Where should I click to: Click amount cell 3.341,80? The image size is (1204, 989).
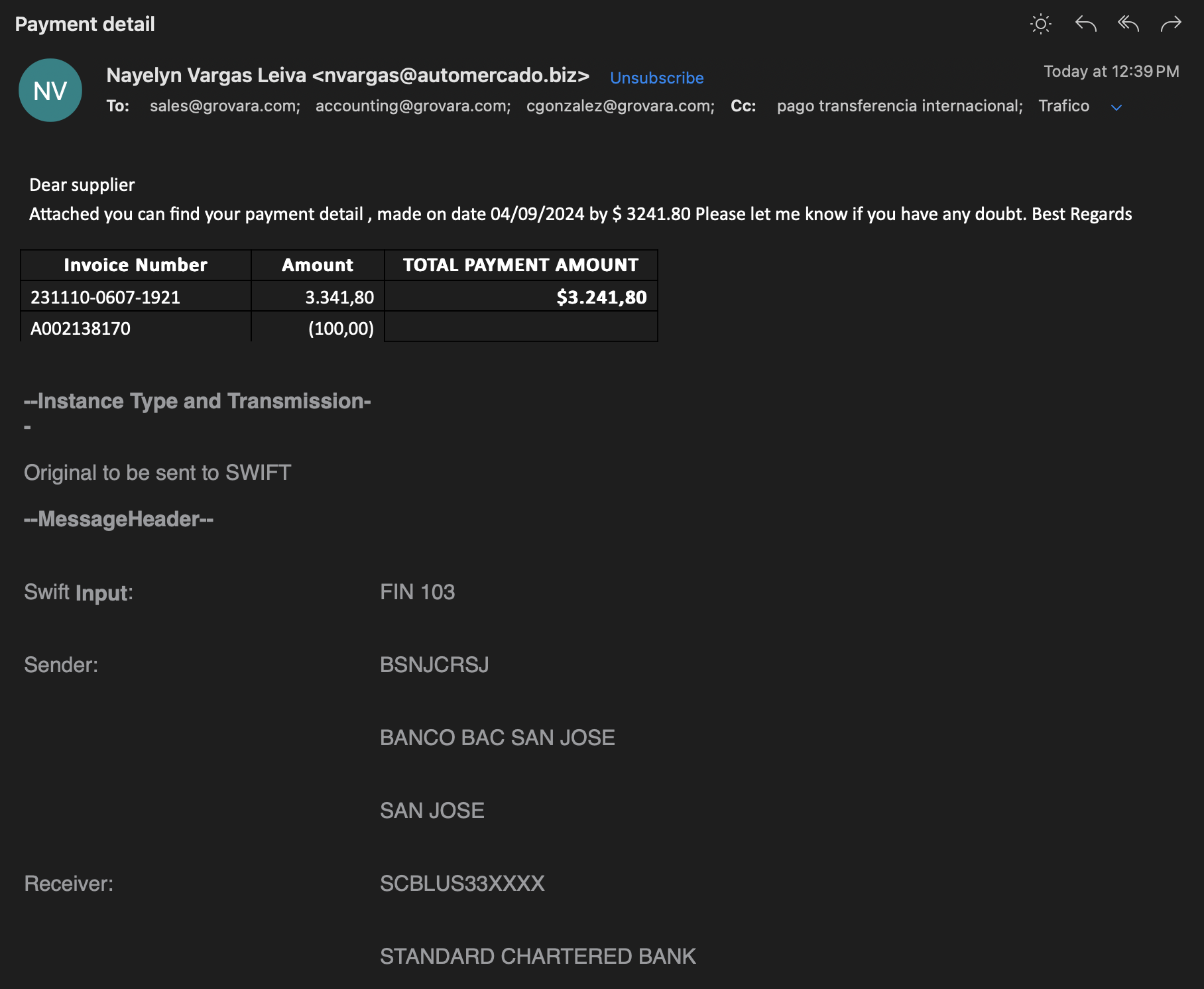pyautogui.click(x=318, y=297)
